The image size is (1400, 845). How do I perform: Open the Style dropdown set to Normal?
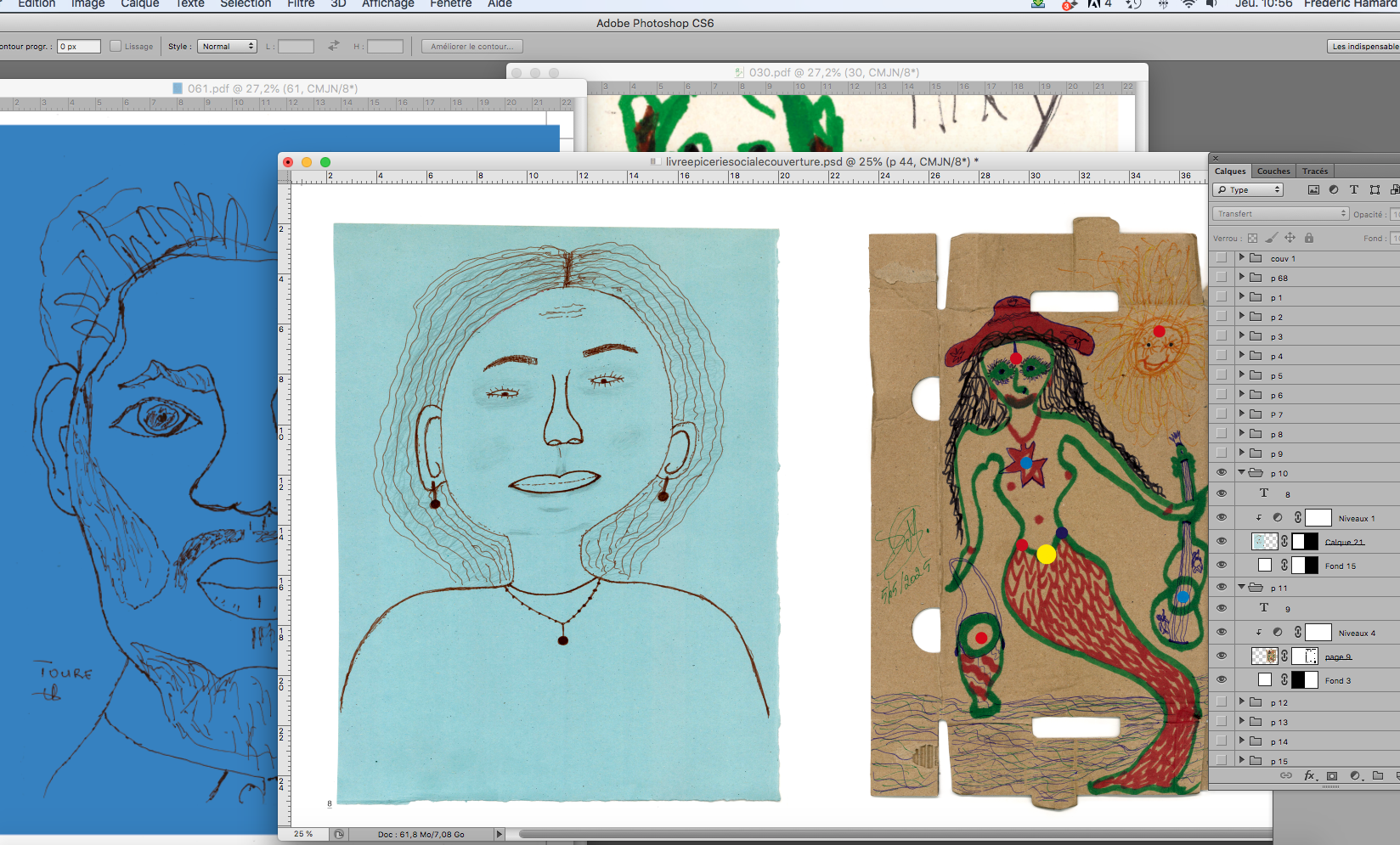[227, 46]
